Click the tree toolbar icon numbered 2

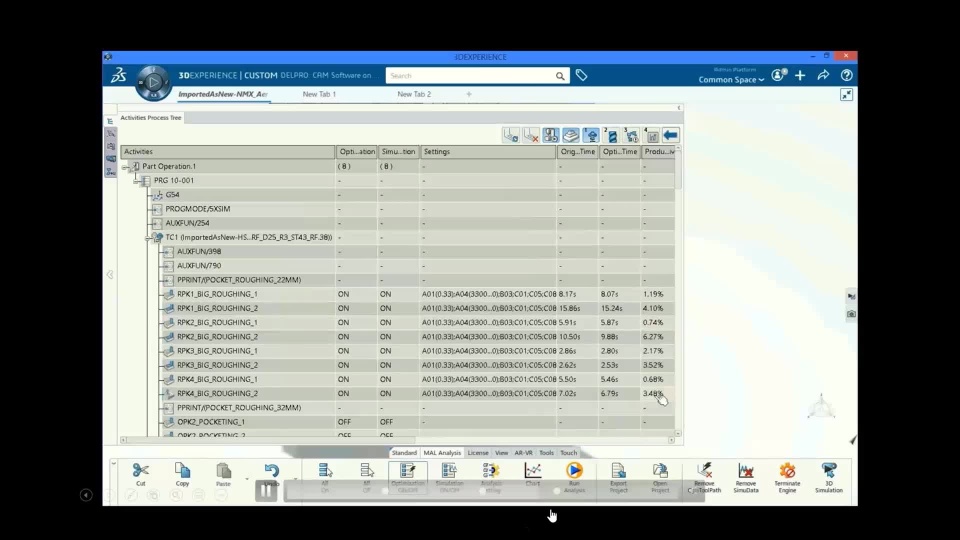610,135
